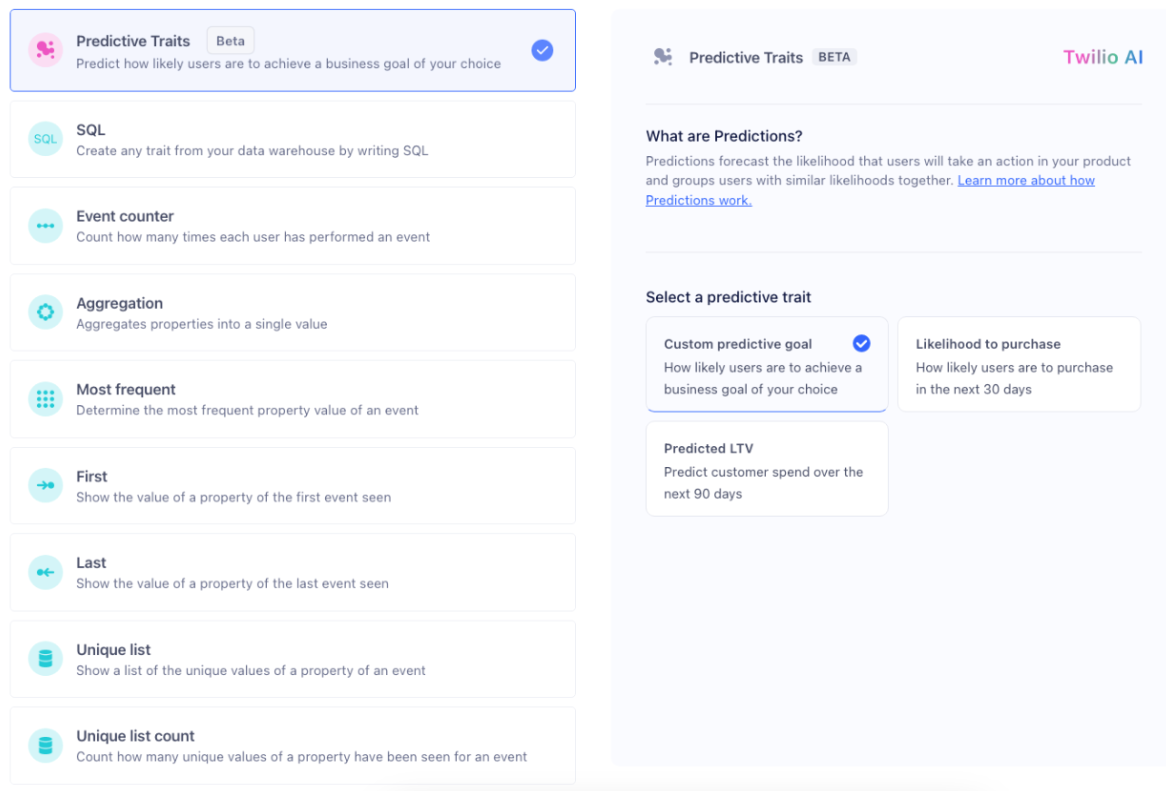Viewport: 1166px width, 791px height.
Task: Click the SQL trait icon
Action: [45, 139]
